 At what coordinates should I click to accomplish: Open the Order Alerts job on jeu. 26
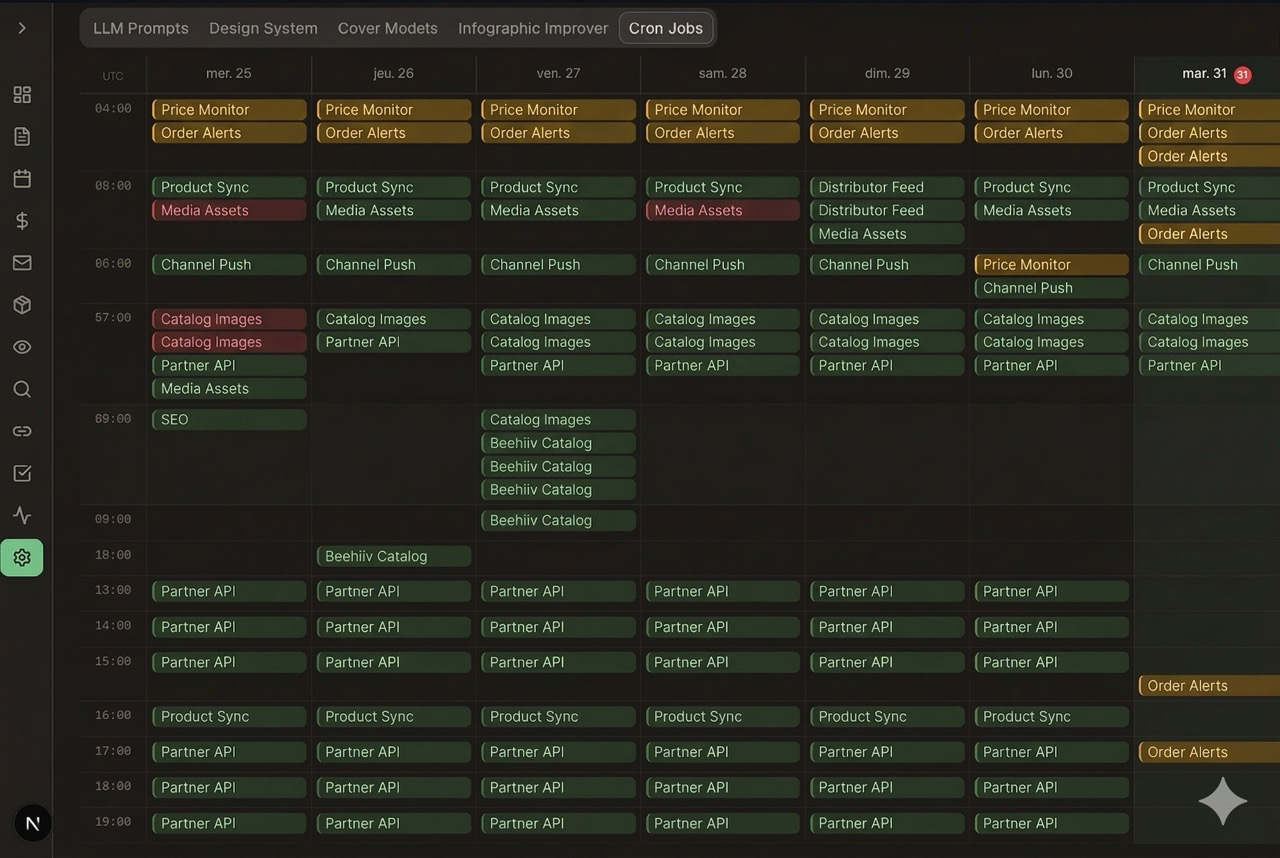tap(393, 133)
